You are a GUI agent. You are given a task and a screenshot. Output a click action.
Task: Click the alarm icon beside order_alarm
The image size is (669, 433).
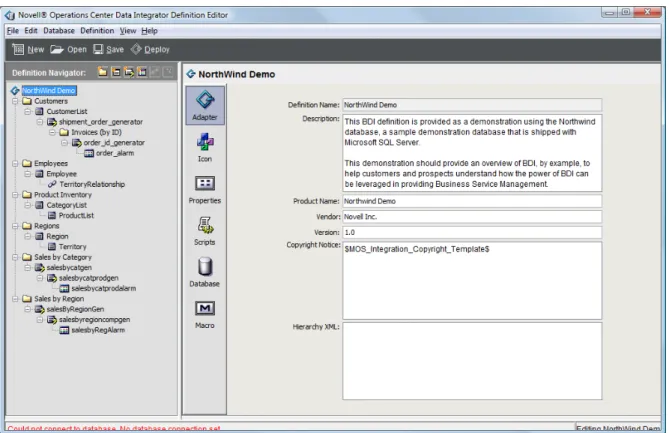(89, 153)
